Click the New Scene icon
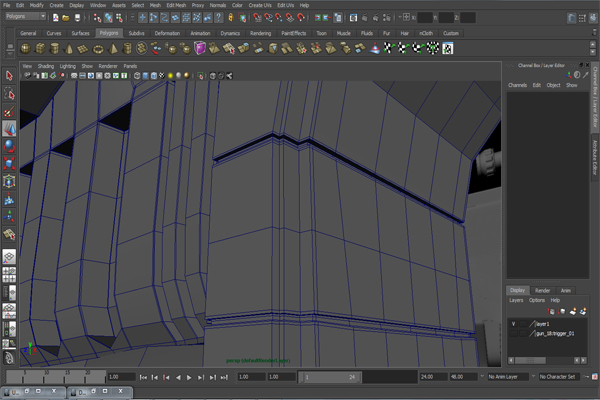600x400 pixels. pyautogui.click(x=56, y=18)
